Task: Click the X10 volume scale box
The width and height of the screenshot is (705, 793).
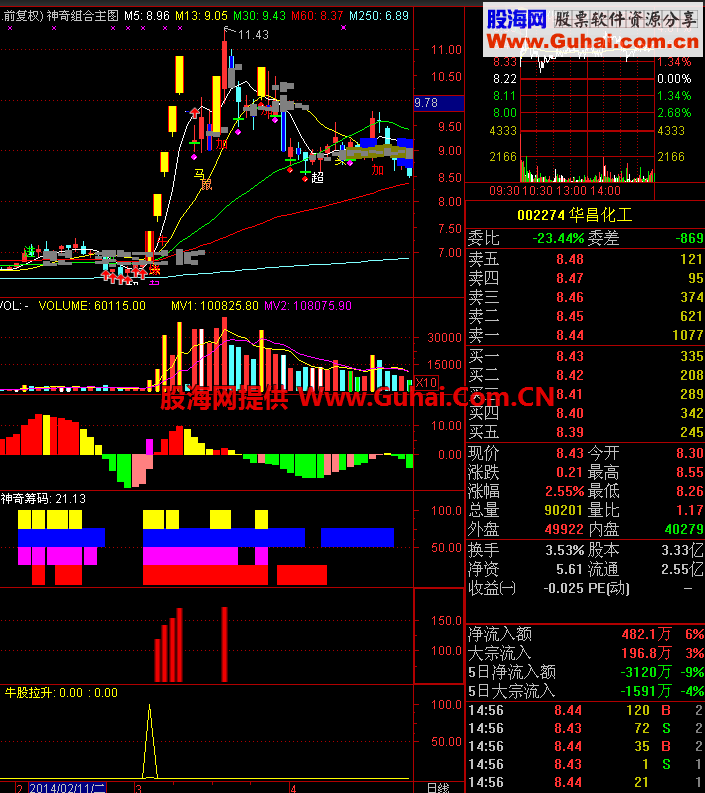Action: pyautogui.click(x=426, y=383)
